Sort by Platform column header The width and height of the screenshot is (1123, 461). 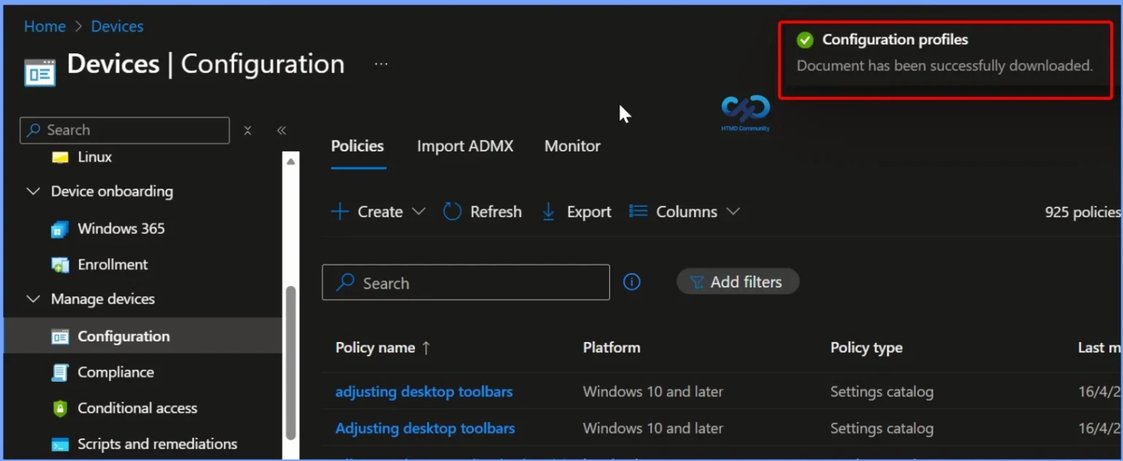(x=612, y=348)
